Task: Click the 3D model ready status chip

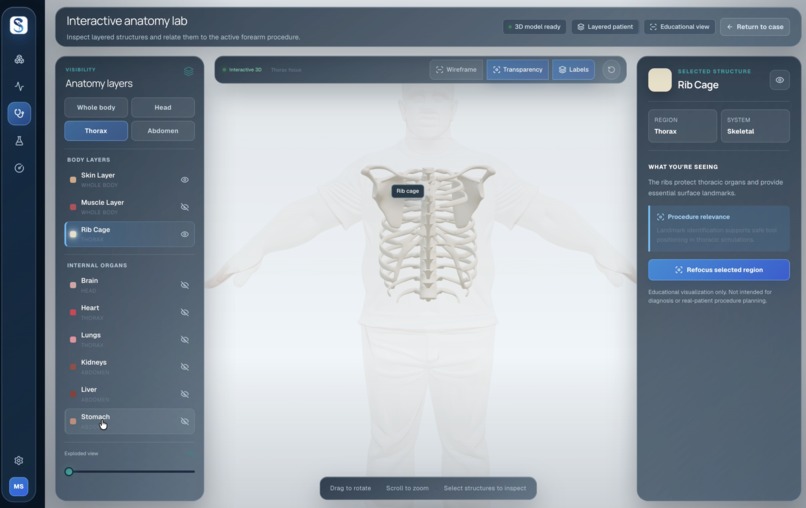Action: coord(534,27)
